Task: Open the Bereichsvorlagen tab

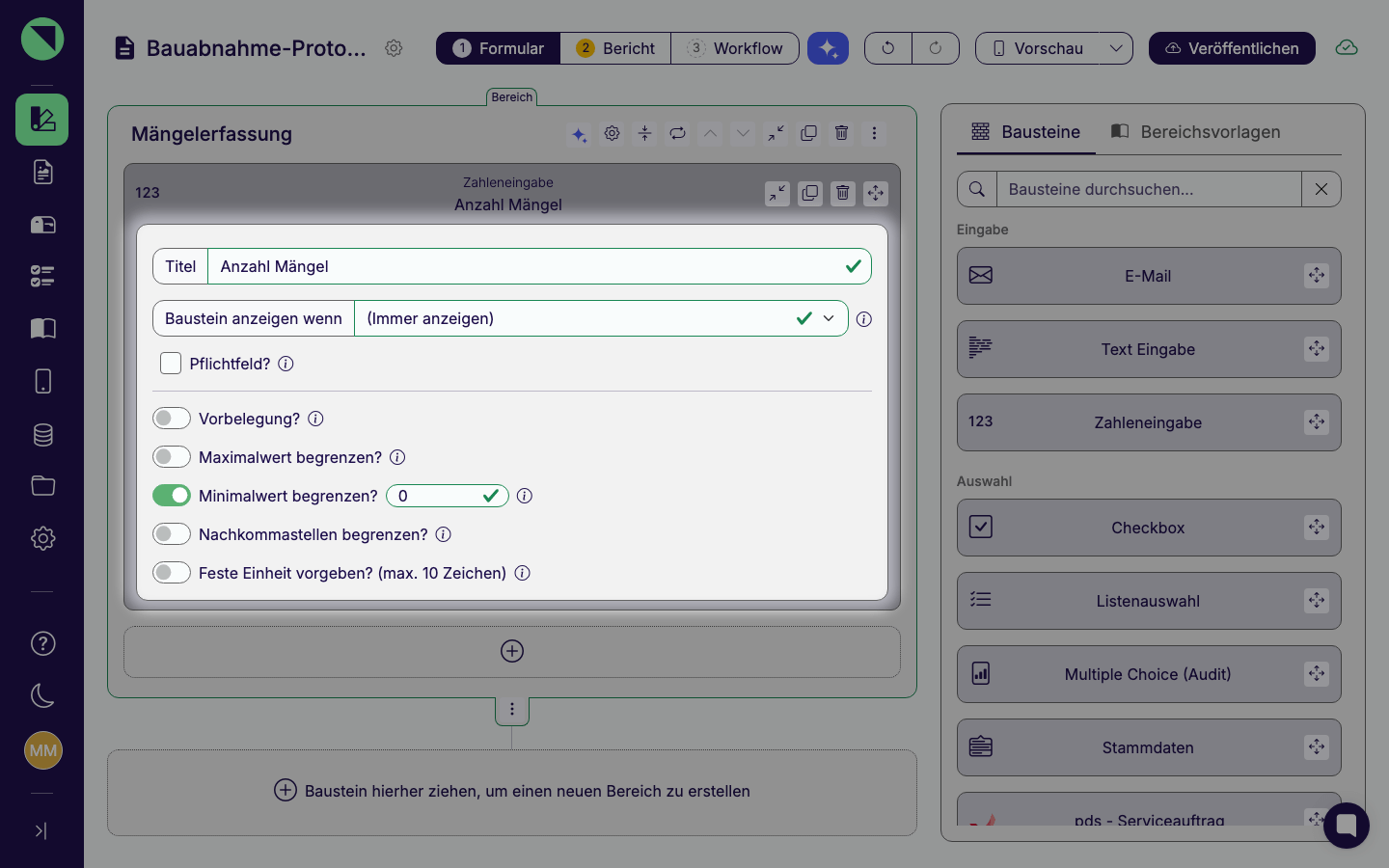Action: (1195, 132)
